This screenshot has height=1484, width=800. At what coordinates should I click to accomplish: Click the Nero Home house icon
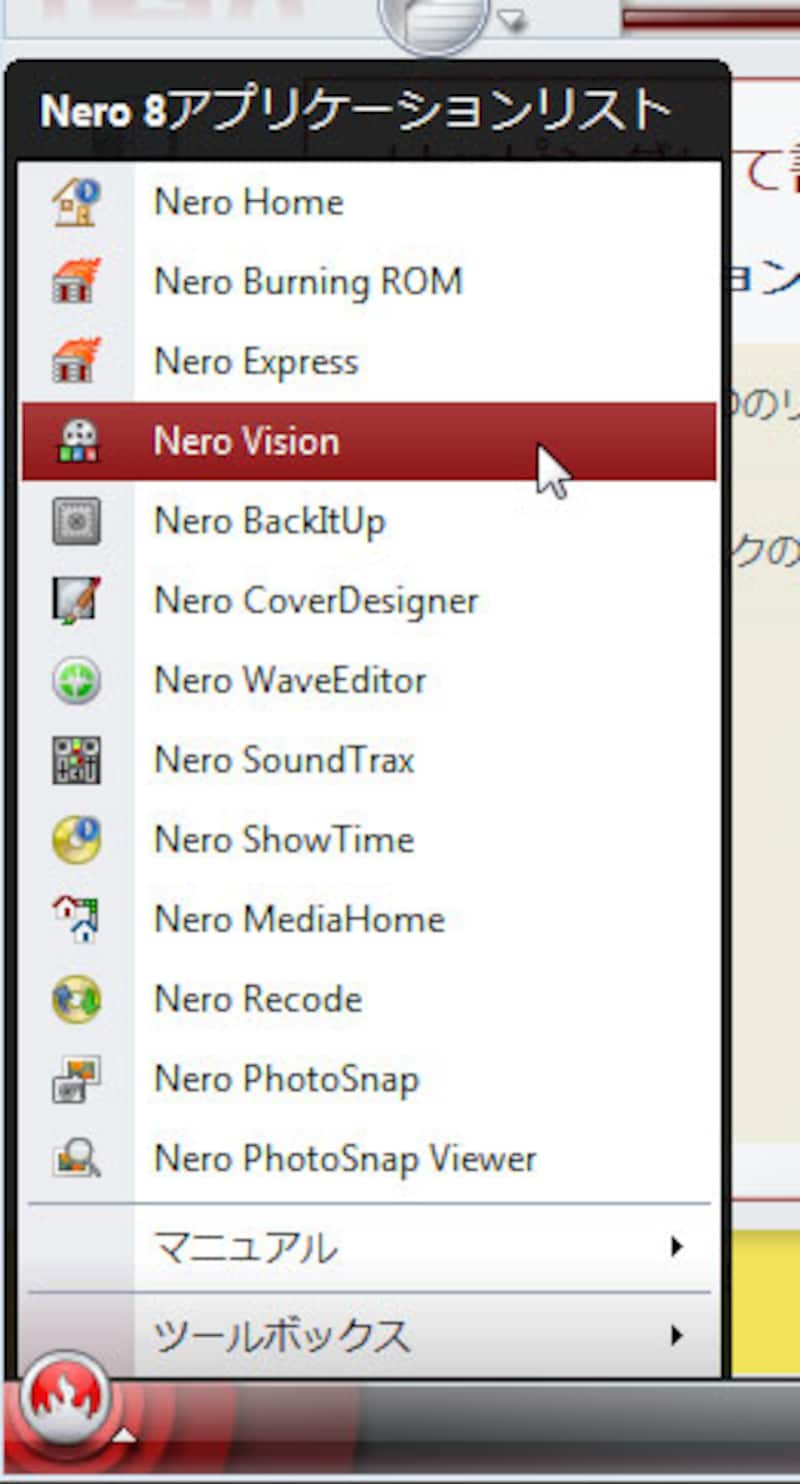(x=76, y=202)
